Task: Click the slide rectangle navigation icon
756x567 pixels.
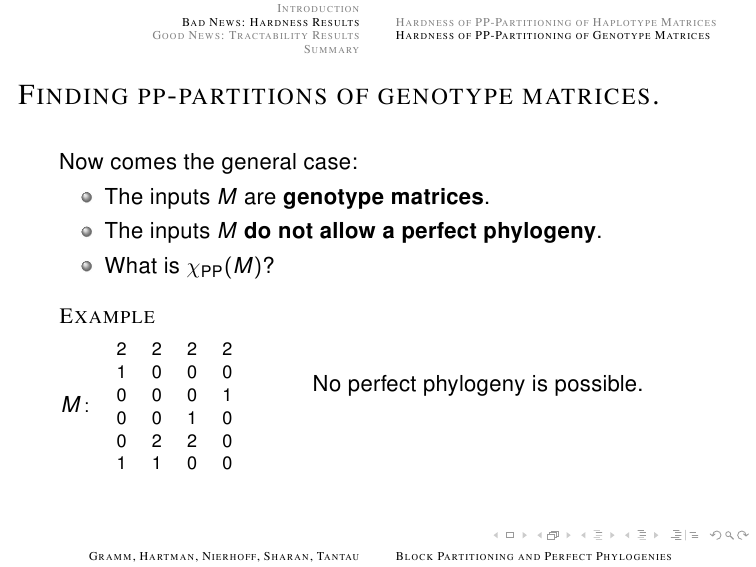Action: pyautogui.click(x=510, y=535)
